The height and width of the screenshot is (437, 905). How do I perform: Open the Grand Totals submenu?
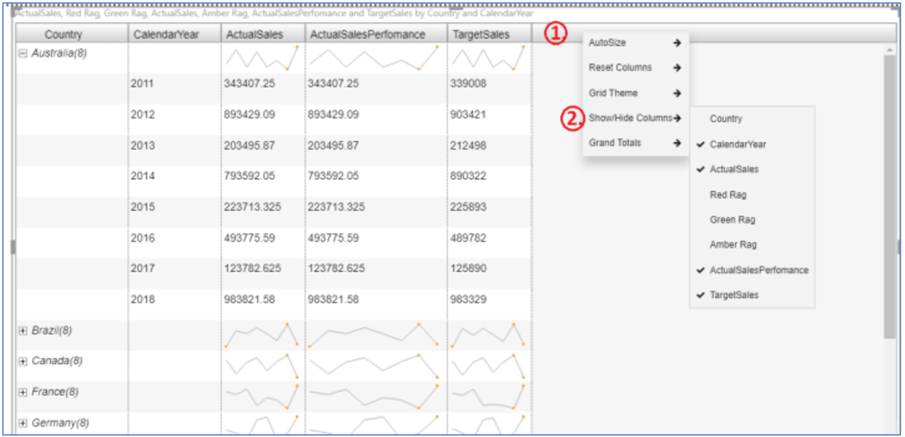click(x=635, y=143)
